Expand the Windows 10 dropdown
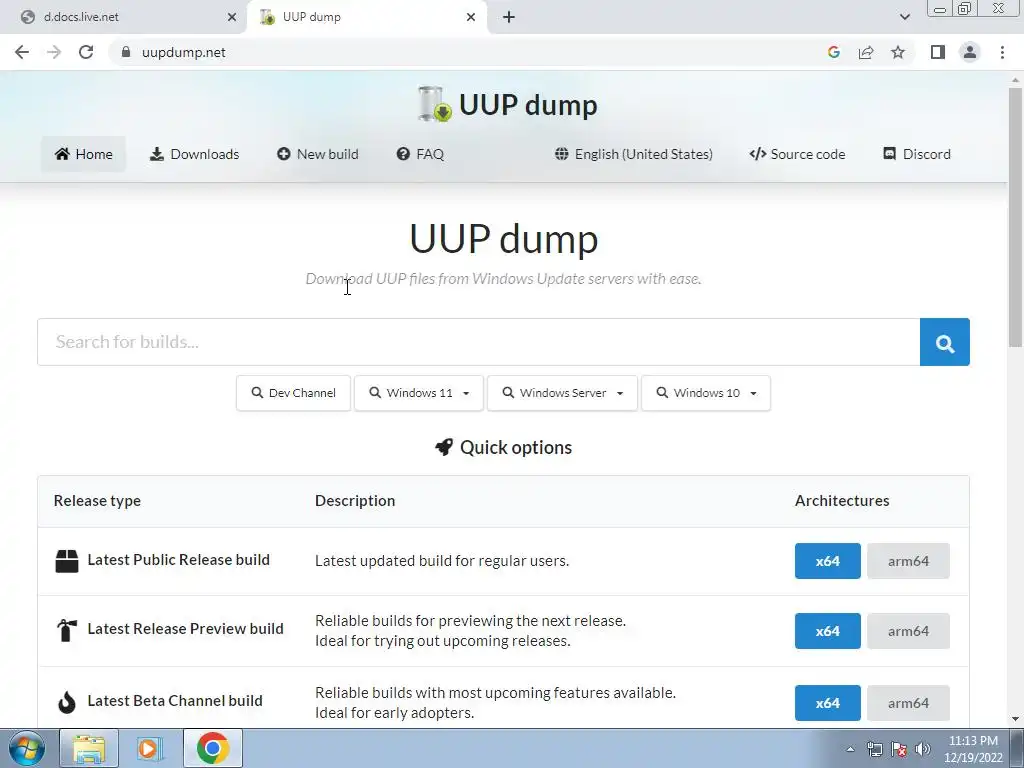 [706, 393]
